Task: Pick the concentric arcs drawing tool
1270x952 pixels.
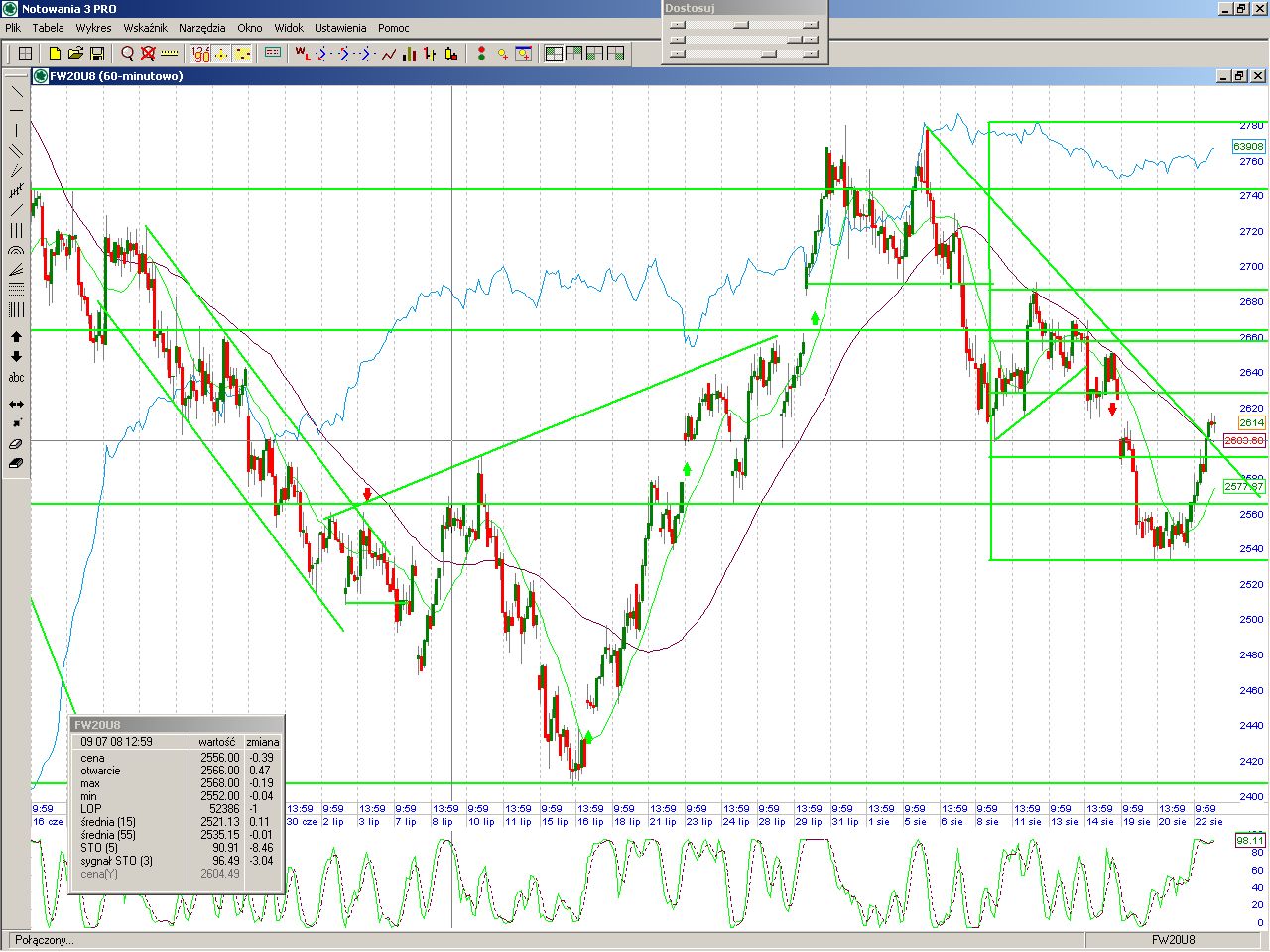Action: pyautogui.click(x=16, y=250)
